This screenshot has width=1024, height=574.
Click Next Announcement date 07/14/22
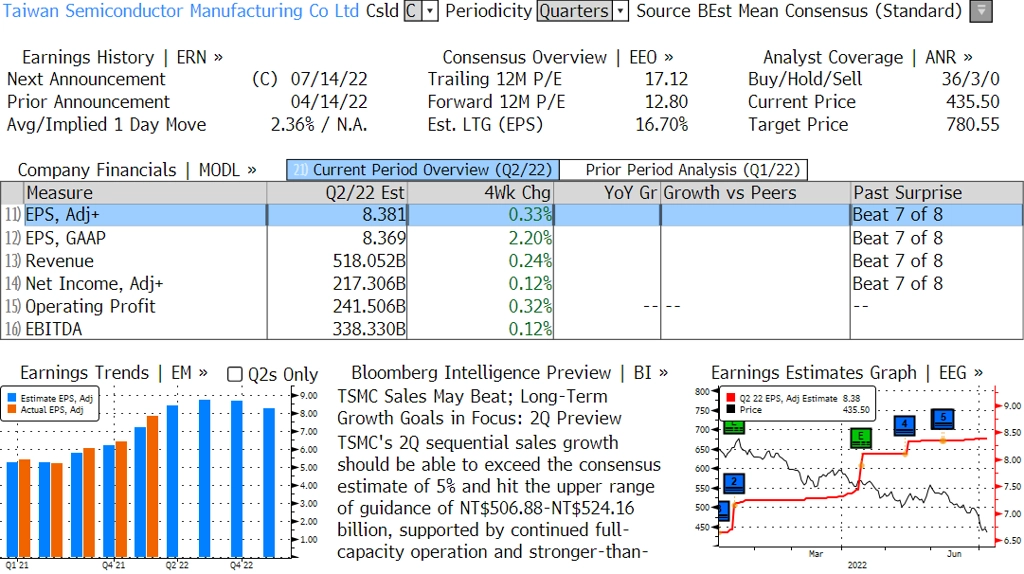pyautogui.click(x=329, y=79)
